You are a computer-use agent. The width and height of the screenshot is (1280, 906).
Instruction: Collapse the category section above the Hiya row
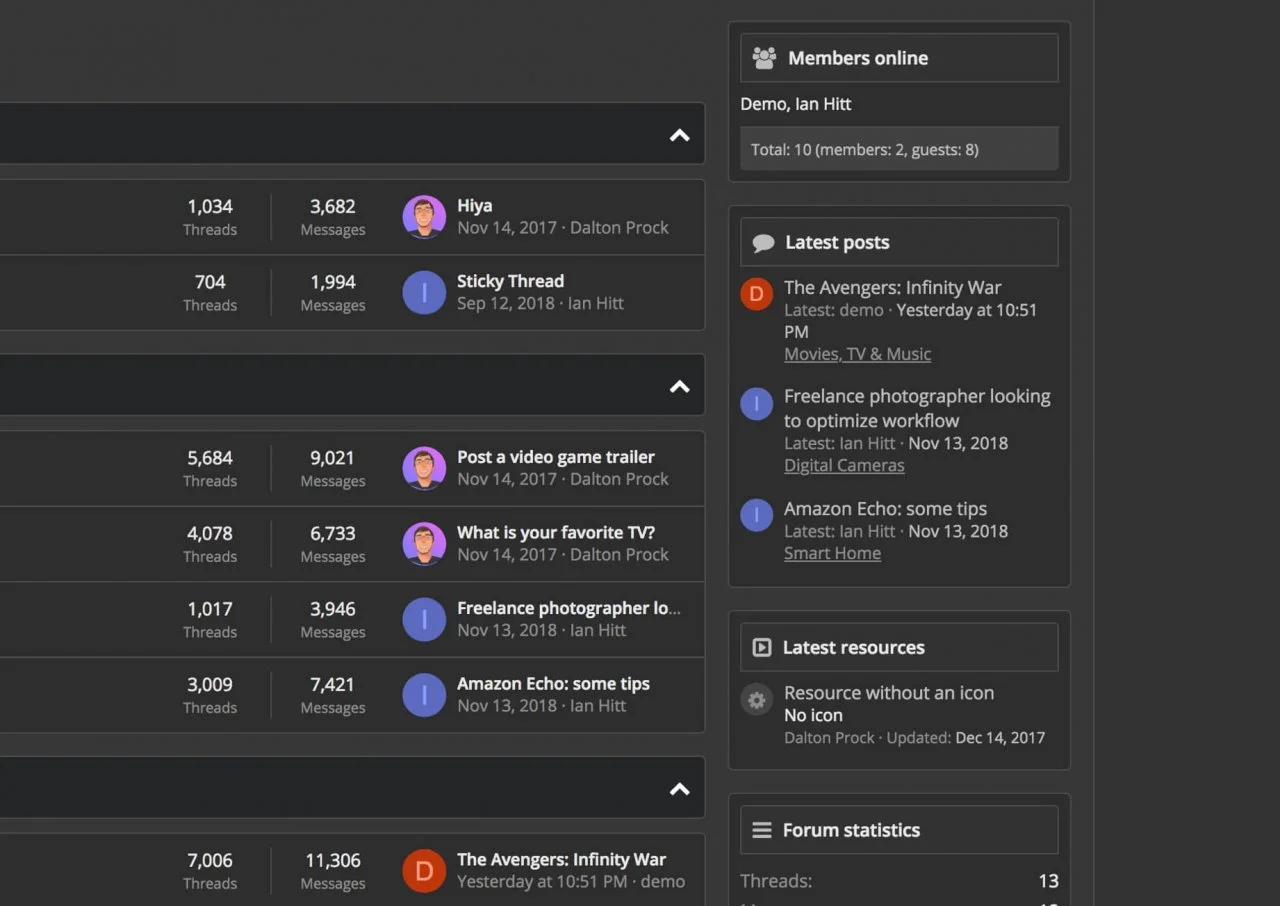pos(680,135)
